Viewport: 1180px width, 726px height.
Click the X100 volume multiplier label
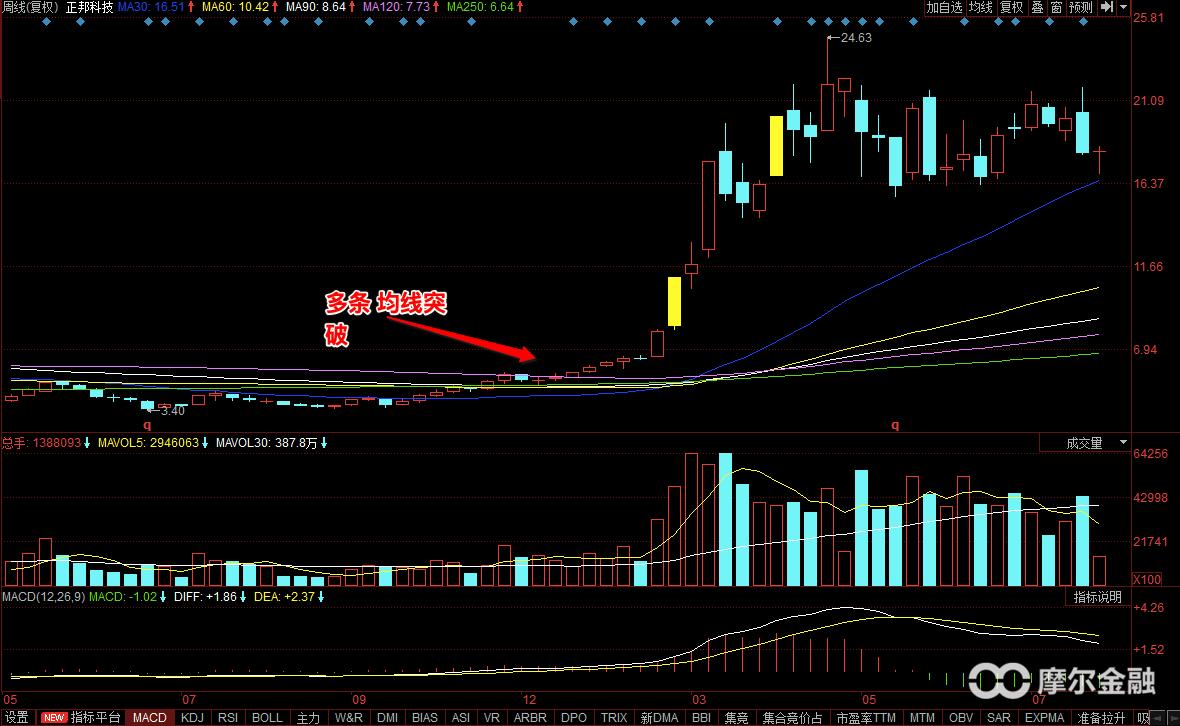[1148, 579]
